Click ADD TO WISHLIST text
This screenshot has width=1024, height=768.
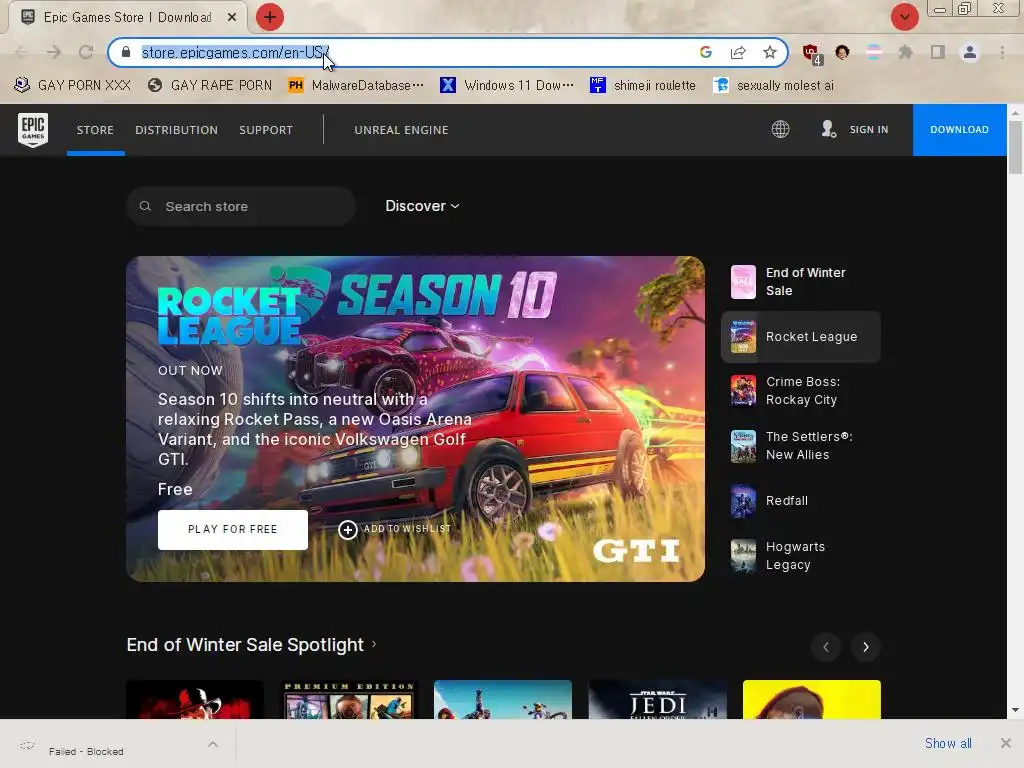pos(407,529)
